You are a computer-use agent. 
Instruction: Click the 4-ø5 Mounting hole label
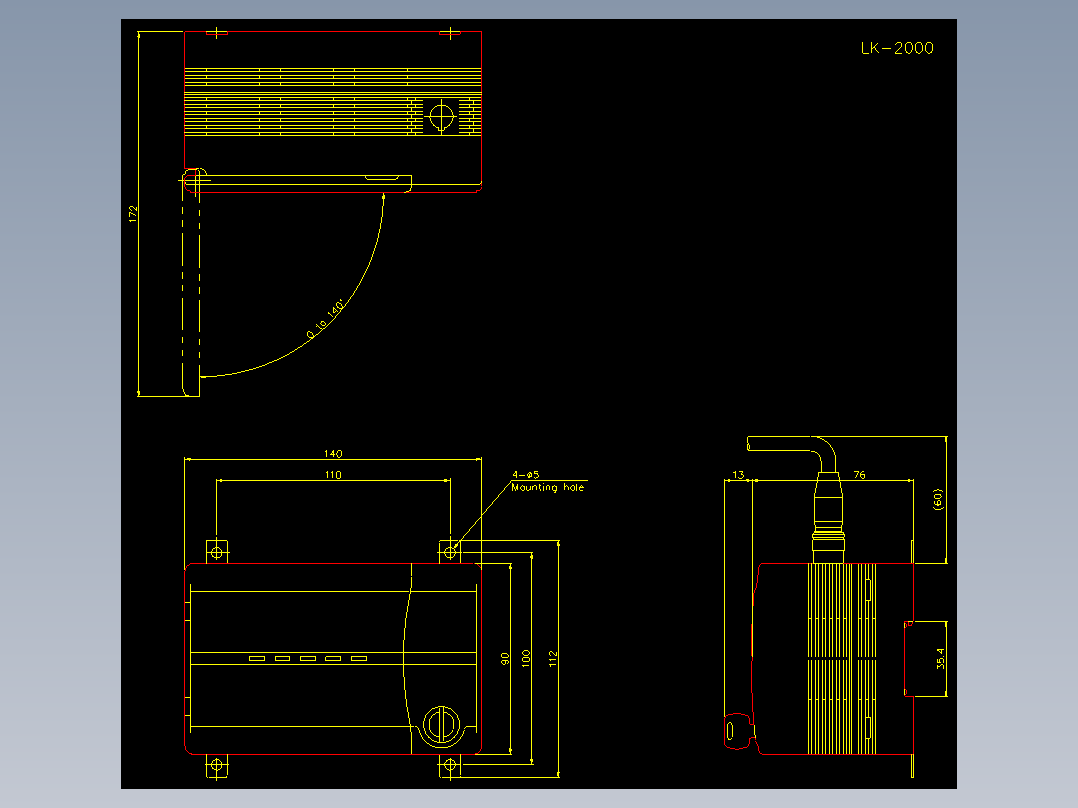[x=546, y=482]
